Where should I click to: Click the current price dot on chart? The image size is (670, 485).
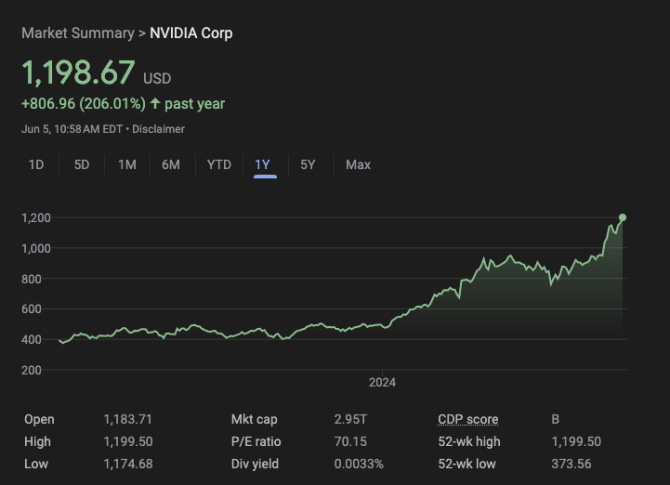click(x=623, y=218)
